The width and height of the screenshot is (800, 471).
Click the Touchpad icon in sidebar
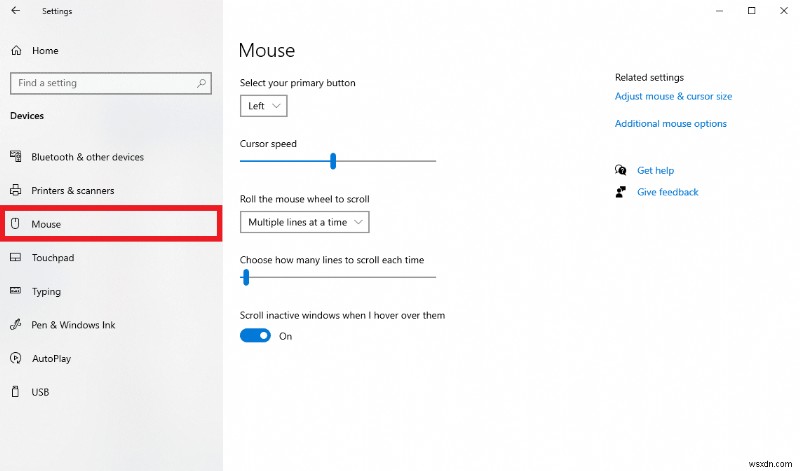tap(15, 258)
